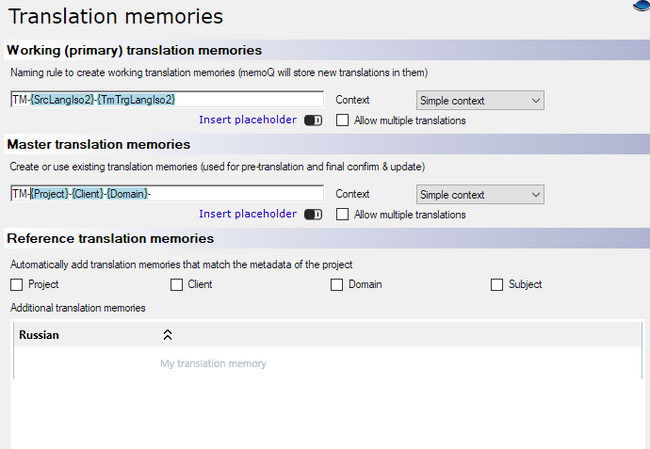The width and height of the screenshot is (650, 449).
Task: Check the Subject checkbox
Action: coord(497,285)
